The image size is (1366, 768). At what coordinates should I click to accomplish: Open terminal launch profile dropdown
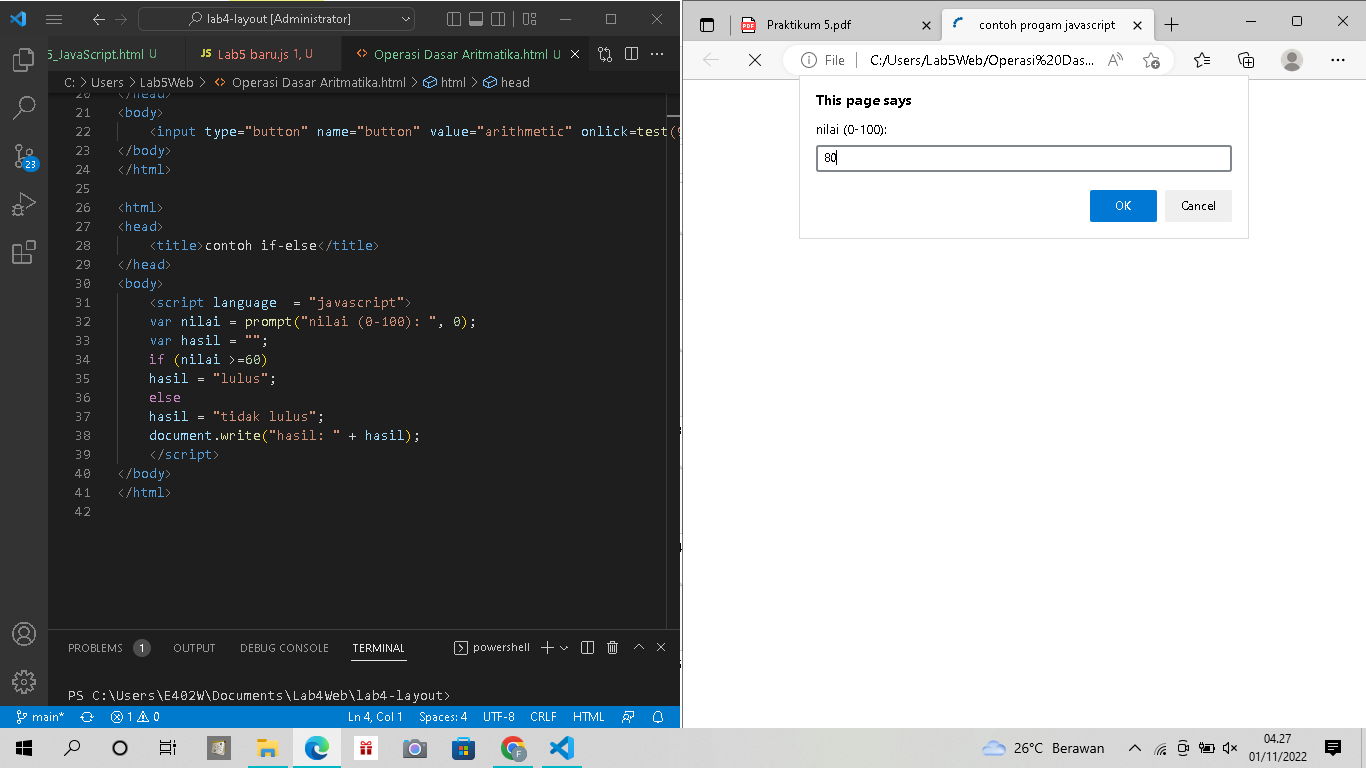[x=564, y=647]
